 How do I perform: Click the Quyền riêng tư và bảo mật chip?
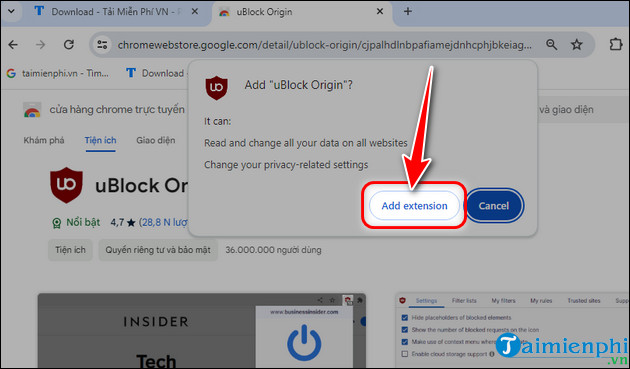[x=158, y=250]
